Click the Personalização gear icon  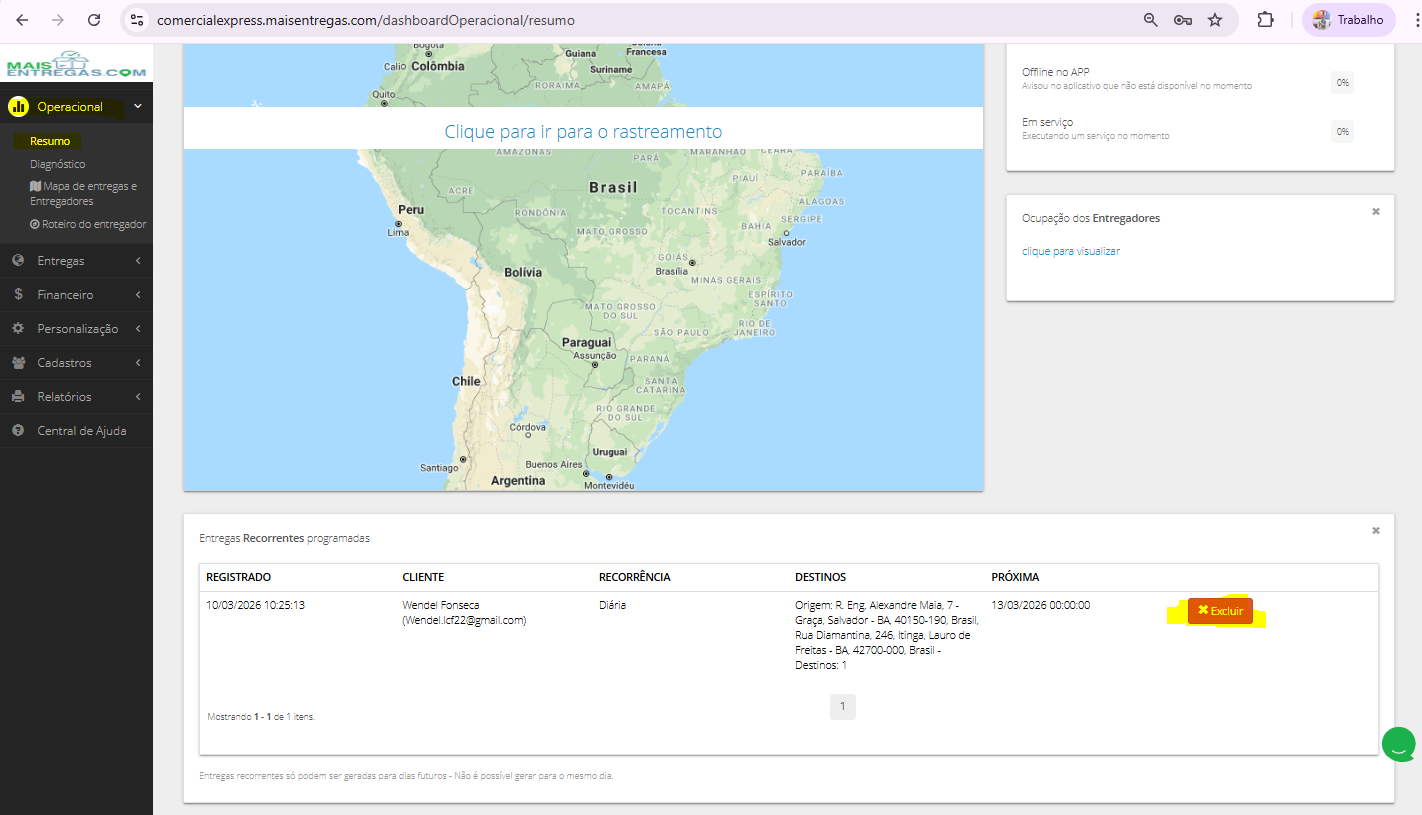pos(18,329)
